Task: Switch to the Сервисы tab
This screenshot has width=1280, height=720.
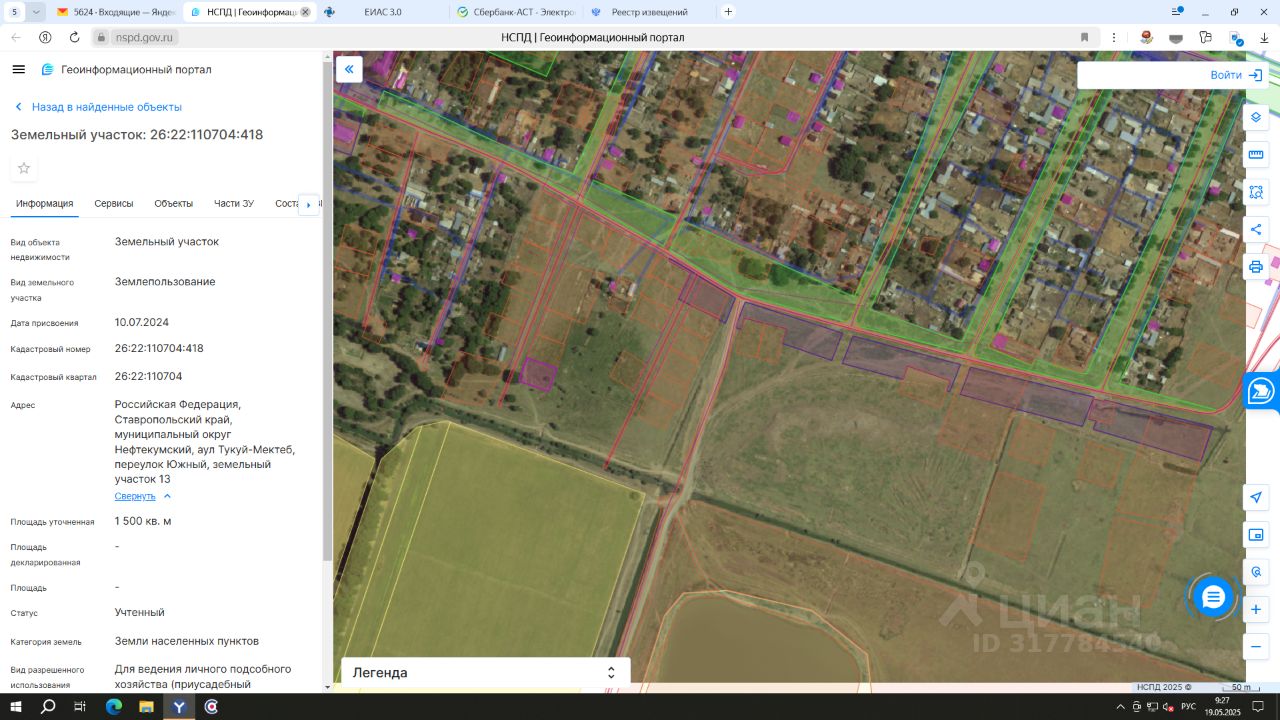Action: pos(114,203)
